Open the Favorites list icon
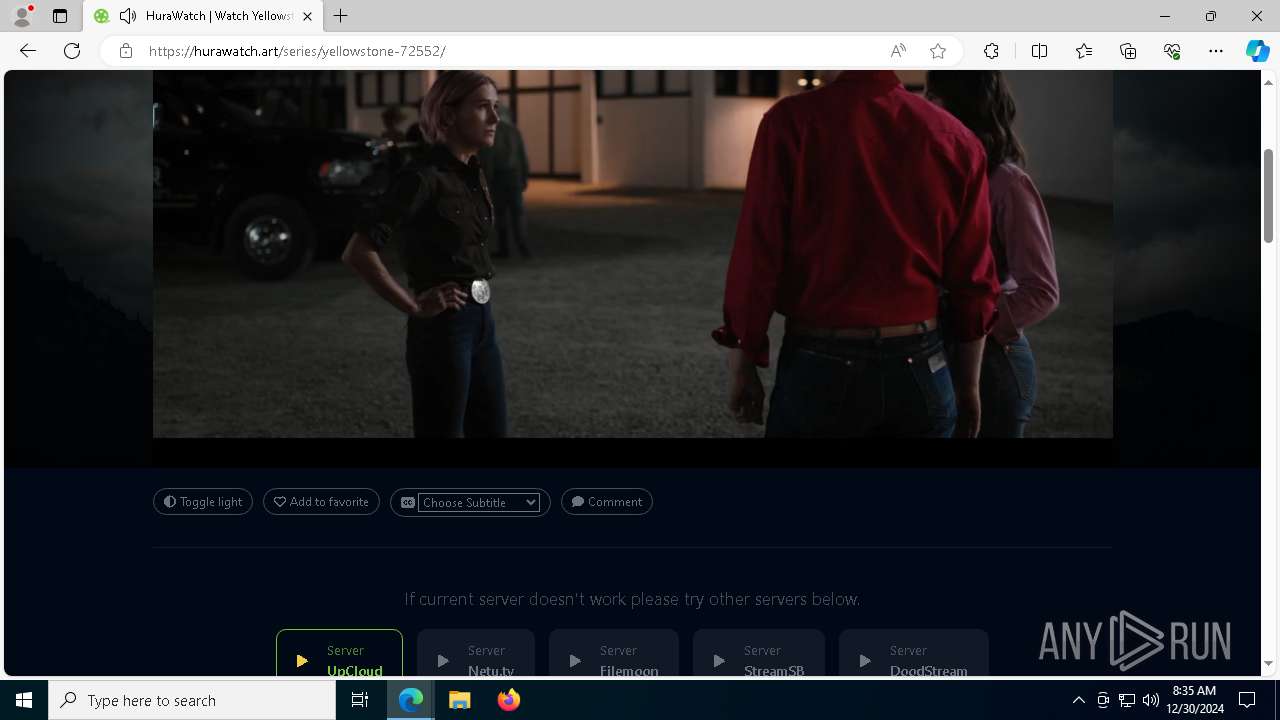Image resolution: width=1280 pixels, height=720 pixels. tap(1084, 51)
